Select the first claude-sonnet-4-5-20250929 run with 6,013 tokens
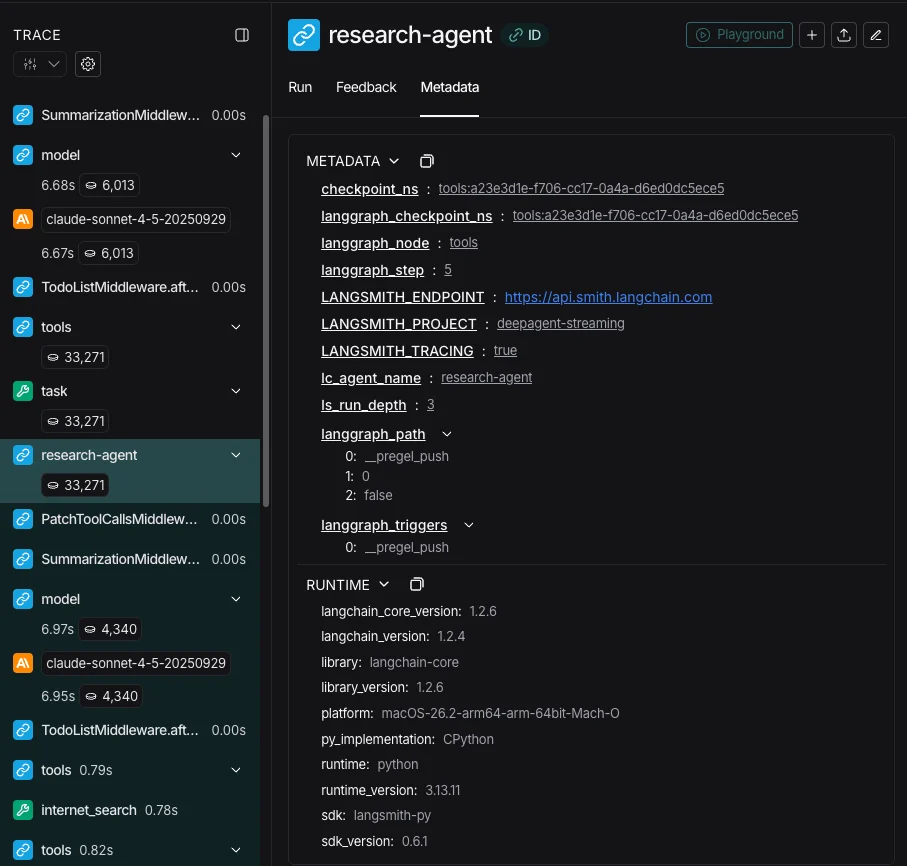 [136, 219]
